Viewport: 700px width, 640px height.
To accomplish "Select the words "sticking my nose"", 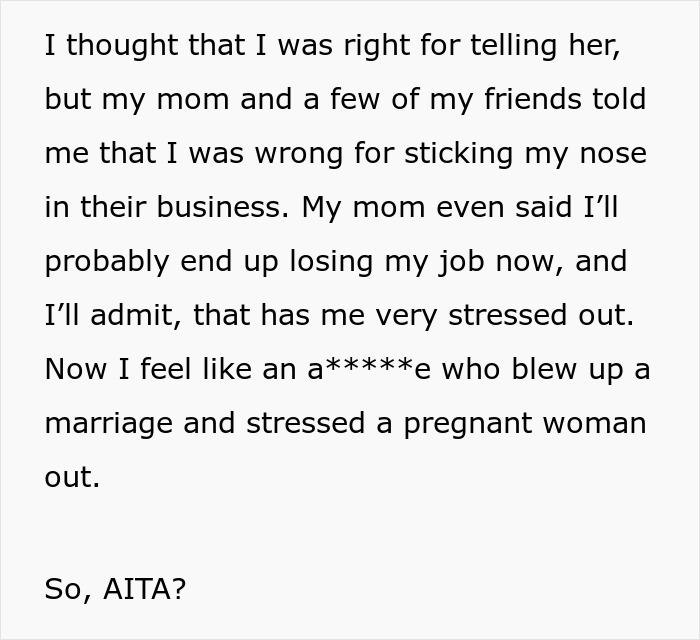I will (x=525, y=154).
